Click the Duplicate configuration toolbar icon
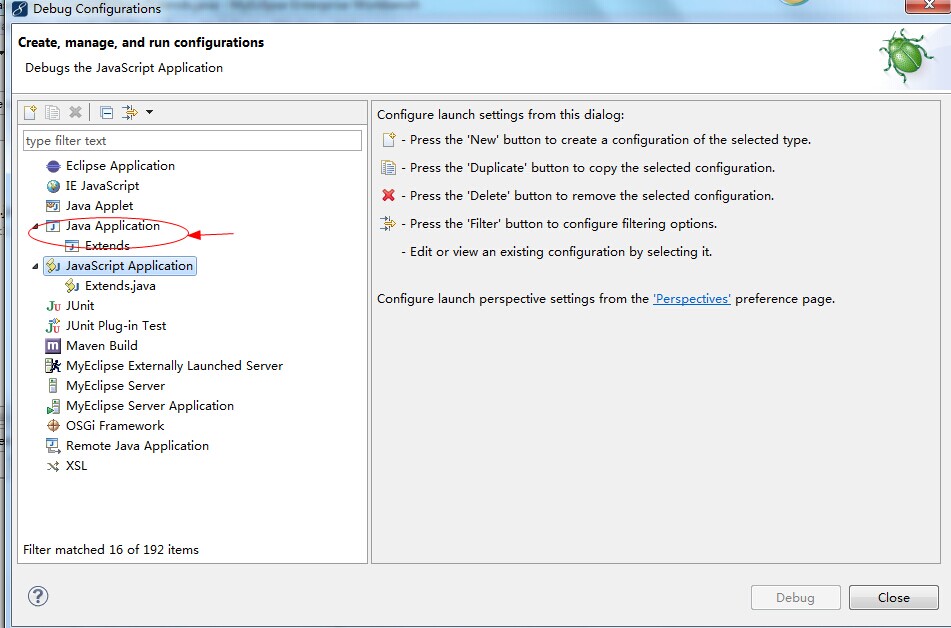 click(53, 112)
